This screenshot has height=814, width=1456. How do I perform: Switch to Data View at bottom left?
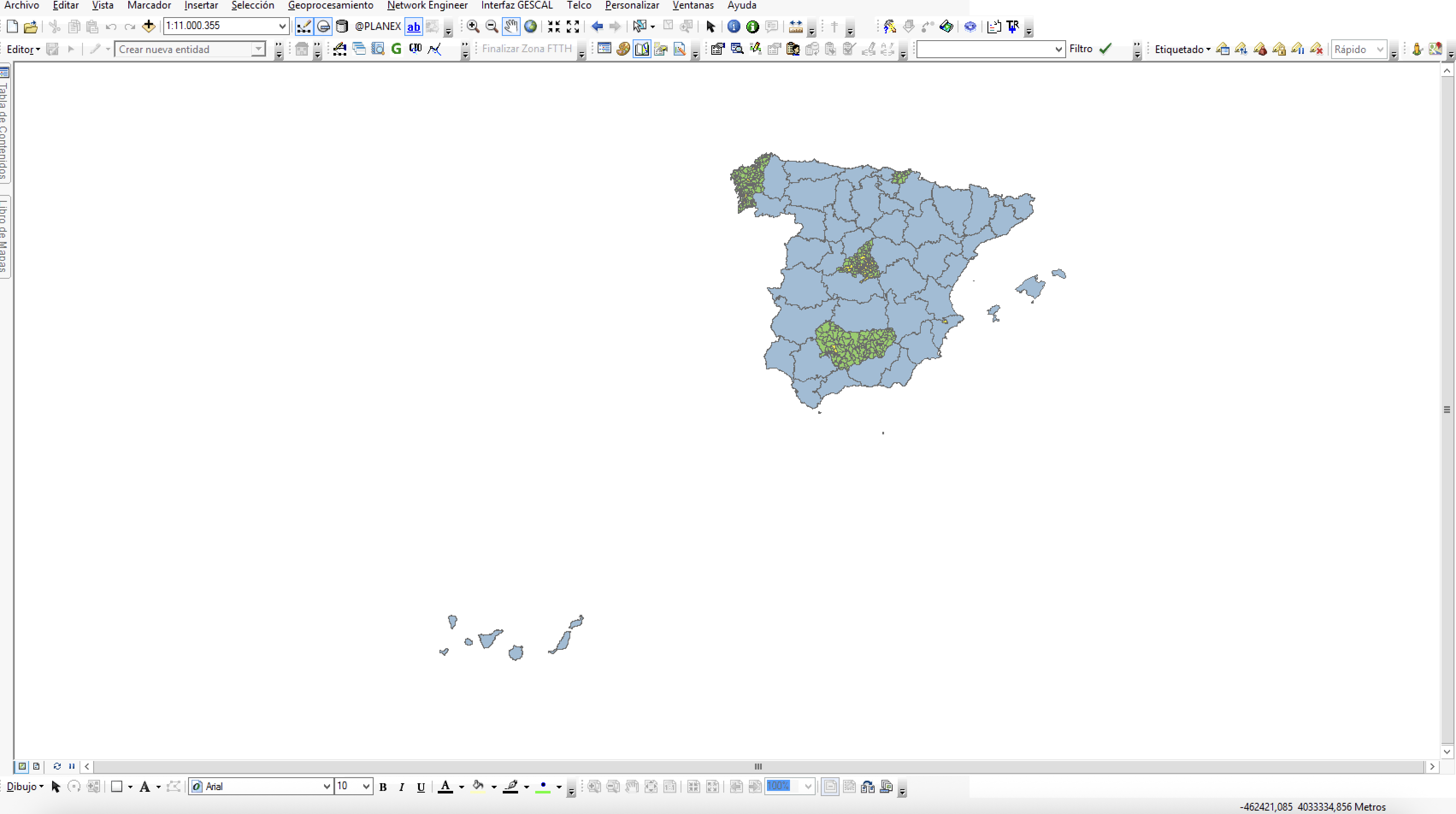[22, 766]
